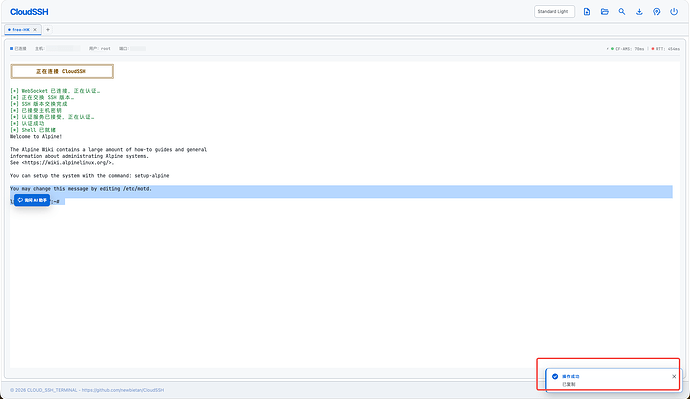Click the '[+] Shell' ready line
Screen dimensions: 690x399
(x=33, y=130)
